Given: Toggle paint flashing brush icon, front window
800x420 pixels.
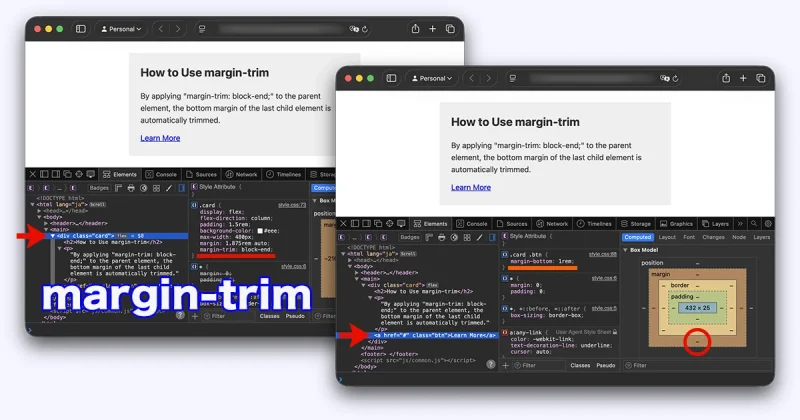Looking at the screenshot, I should pyautogui.click(x=480, y=237).
